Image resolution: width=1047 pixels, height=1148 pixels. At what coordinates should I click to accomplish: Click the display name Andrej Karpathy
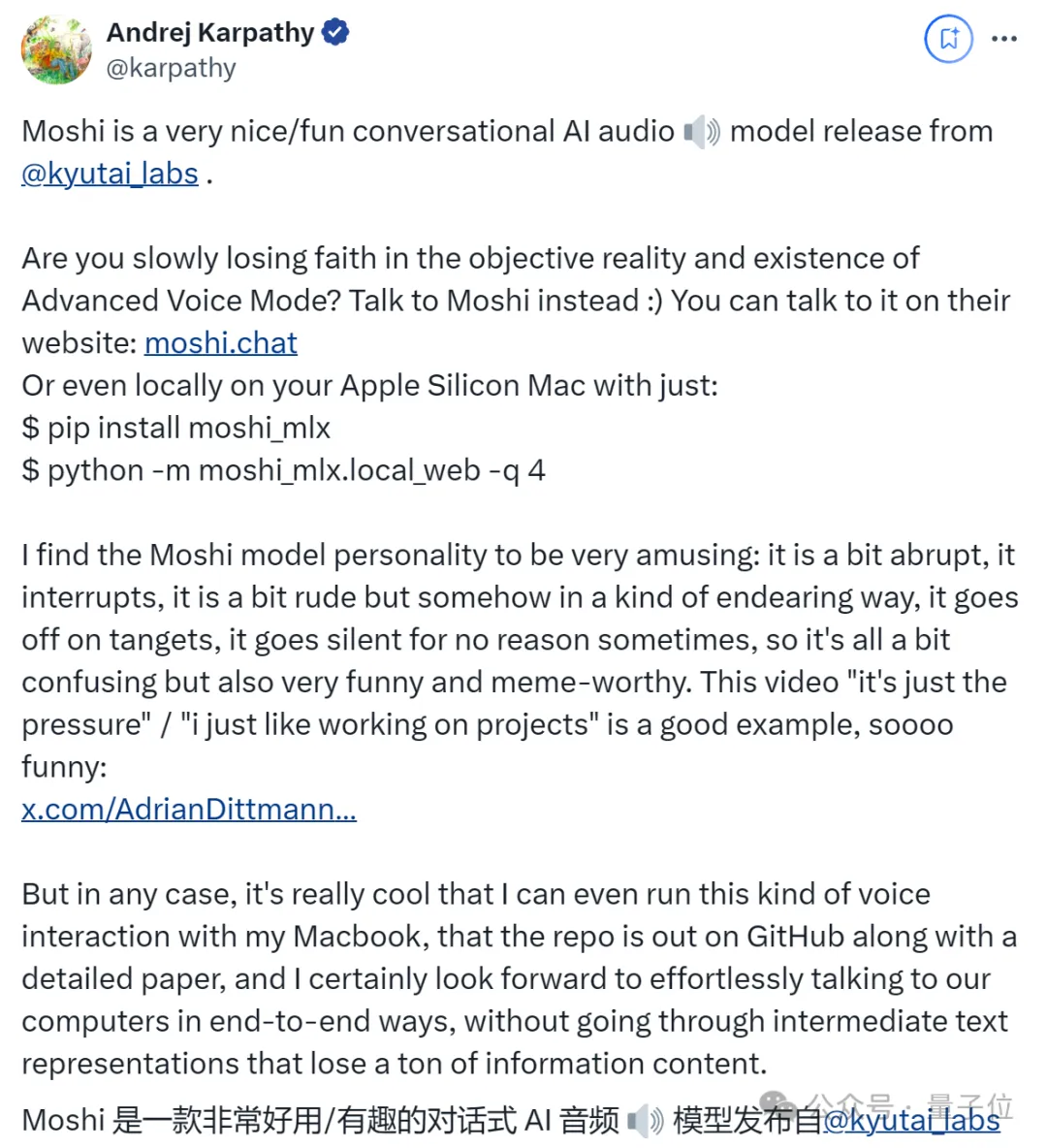click(x=210, y=32)
